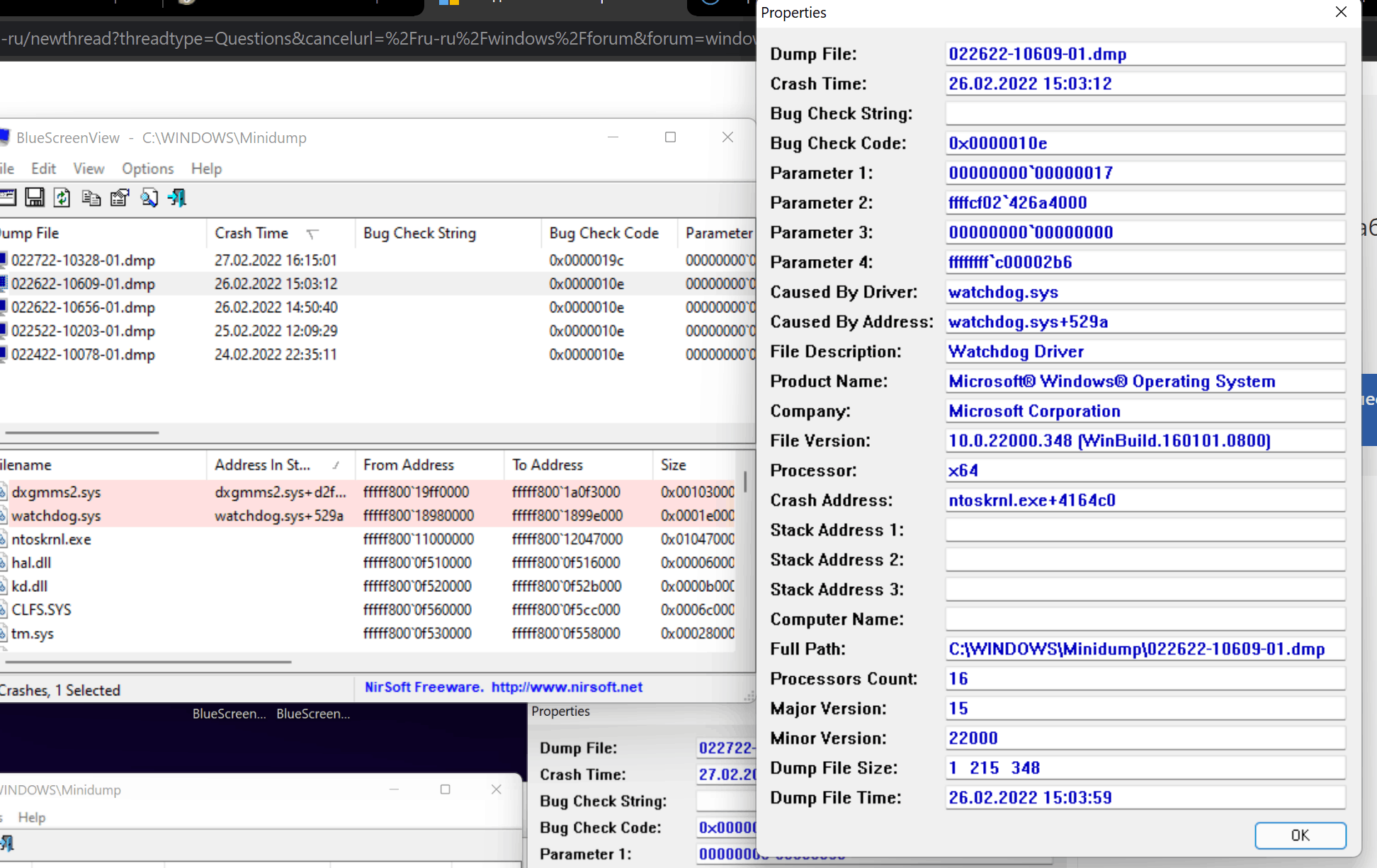
Task: Click the Dump File Time value field
Action: click(1145, 797)
